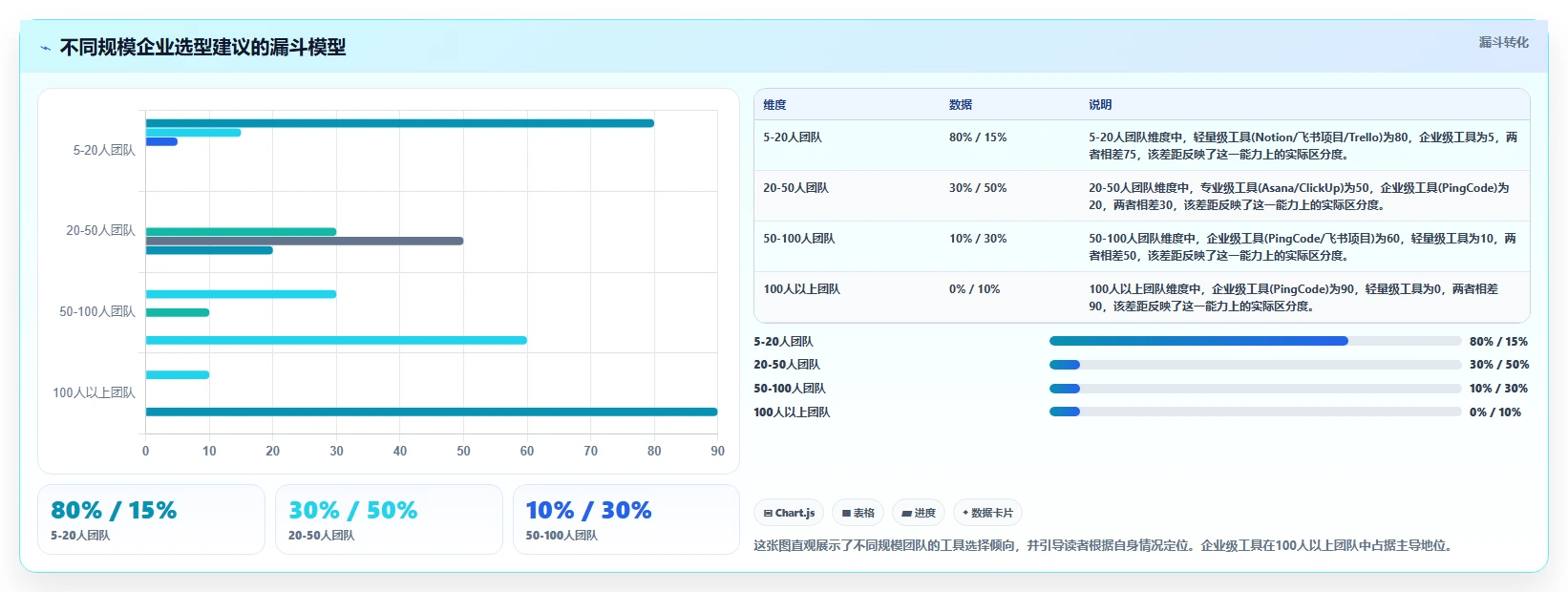Click the 说明 column header
This screenshot has width=1568, height=592.
tap(1100, 105)
